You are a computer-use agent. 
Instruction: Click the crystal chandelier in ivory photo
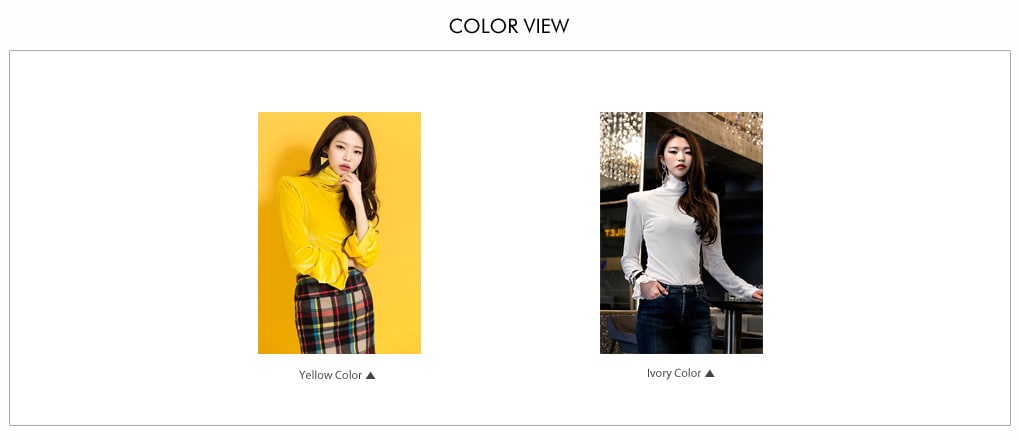[620, 147]
